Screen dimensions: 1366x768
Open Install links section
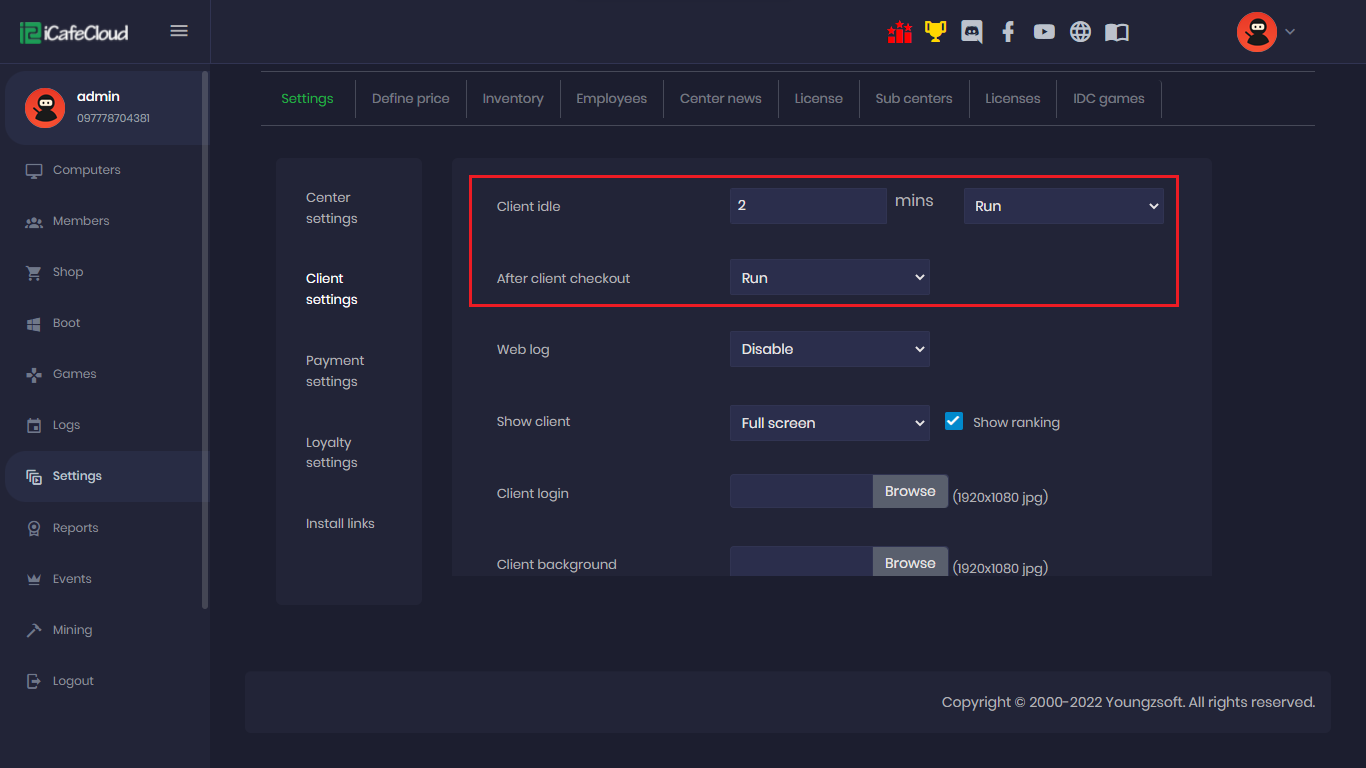pyautogui.click(x=340, y=524)
